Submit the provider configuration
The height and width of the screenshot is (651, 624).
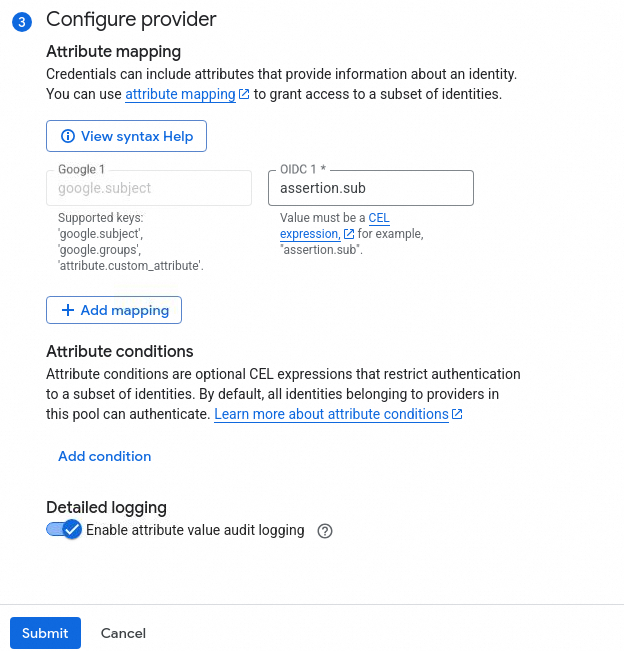tap(45, 633)
